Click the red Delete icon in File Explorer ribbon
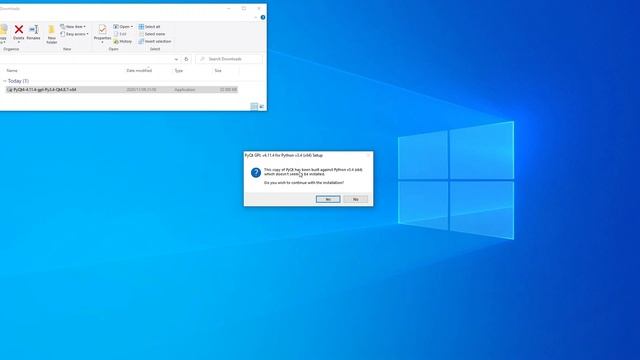The height and width of the screenshot is (360, 640). click(19, 29)
